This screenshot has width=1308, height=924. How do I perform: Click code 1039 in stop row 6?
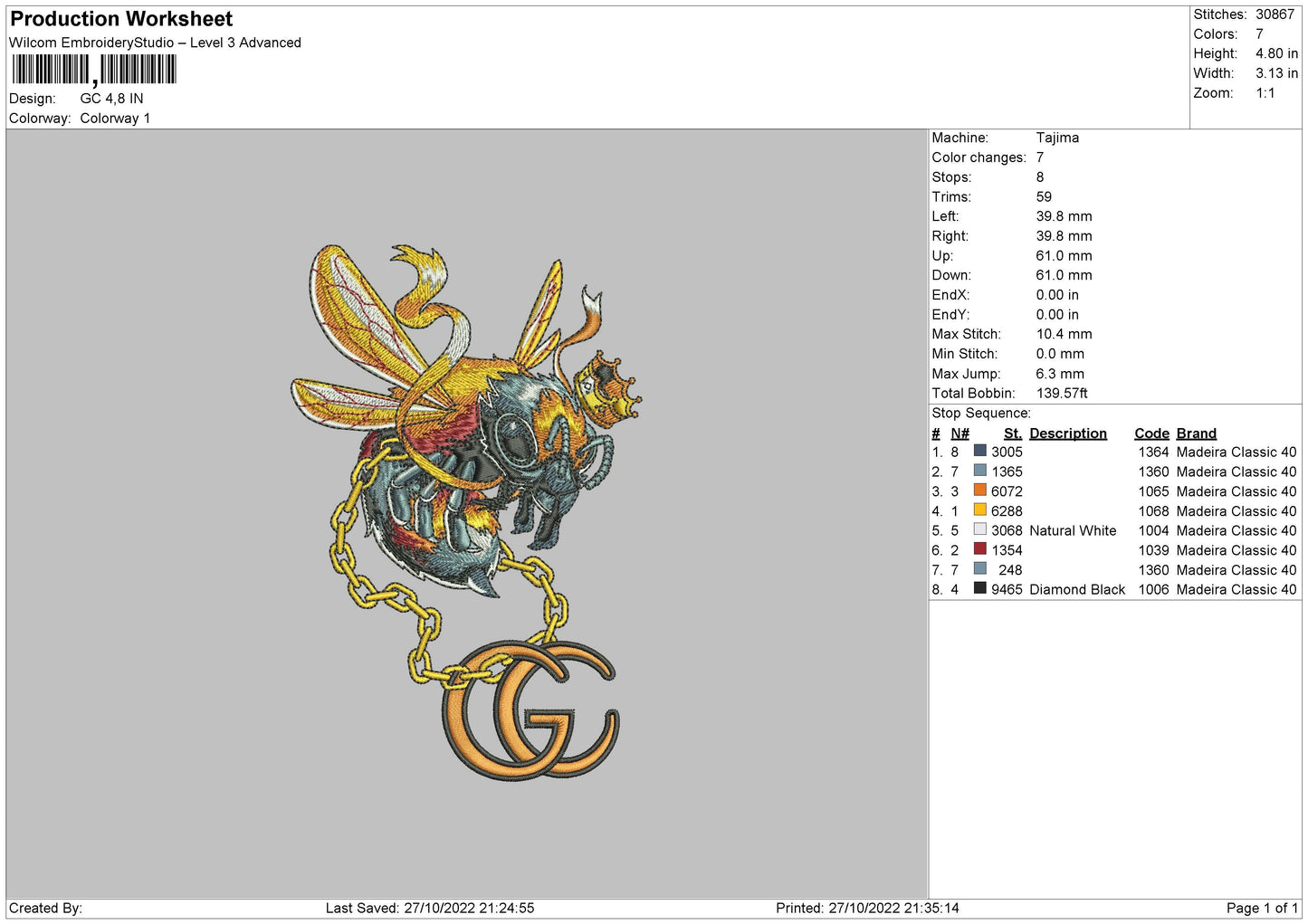point(1153,550)
